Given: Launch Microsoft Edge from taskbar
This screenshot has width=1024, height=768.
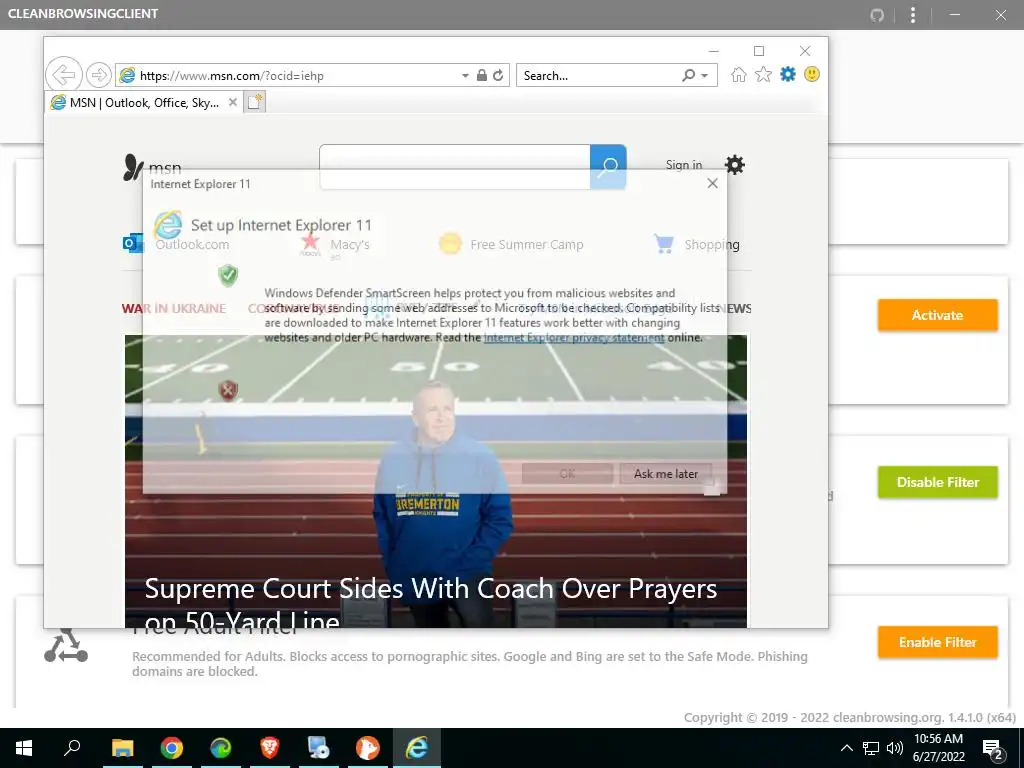Looking at the screenshot, I should (x=220, y=748).
